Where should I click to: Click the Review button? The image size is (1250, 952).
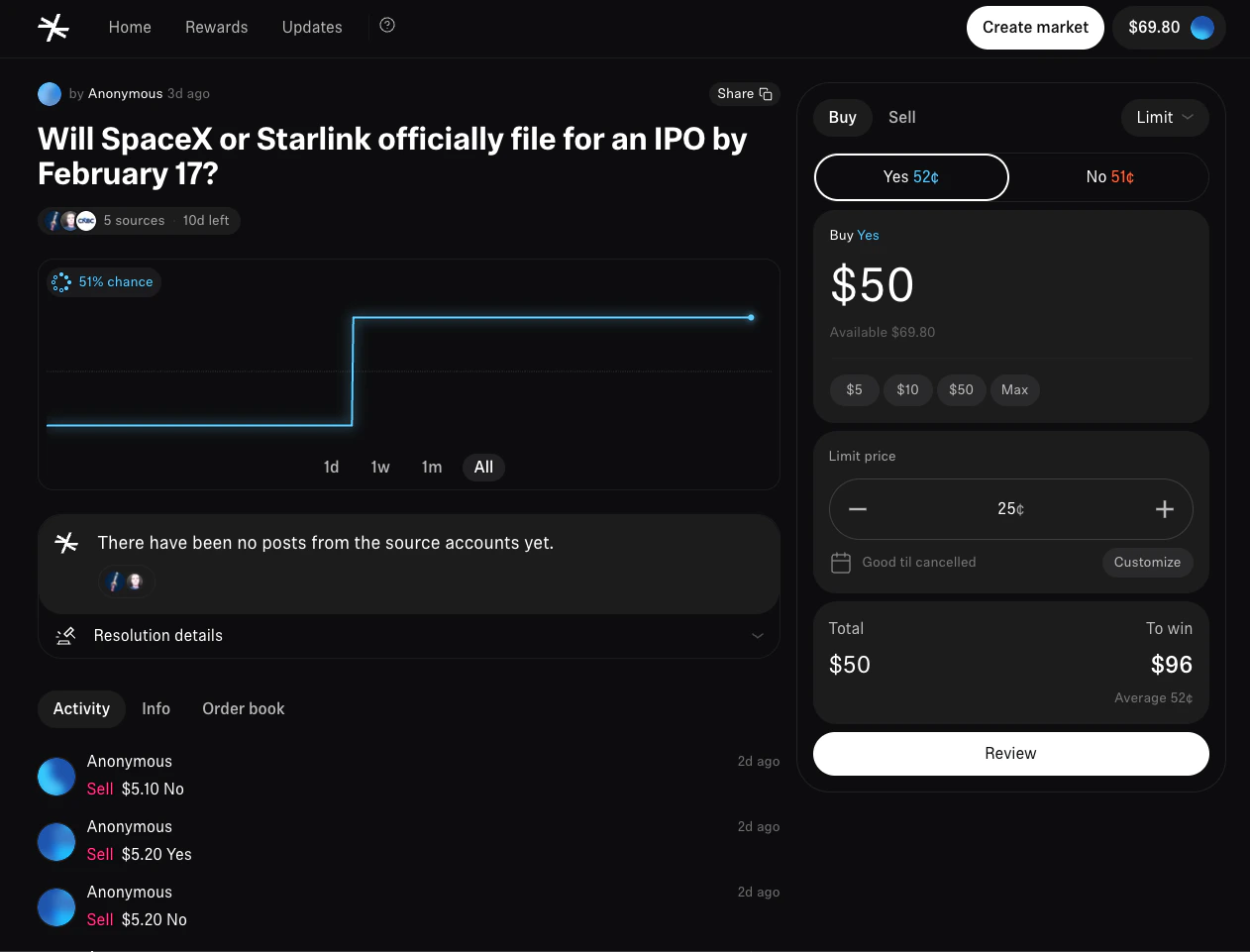pyautogui.click(x=1011, y=754)
